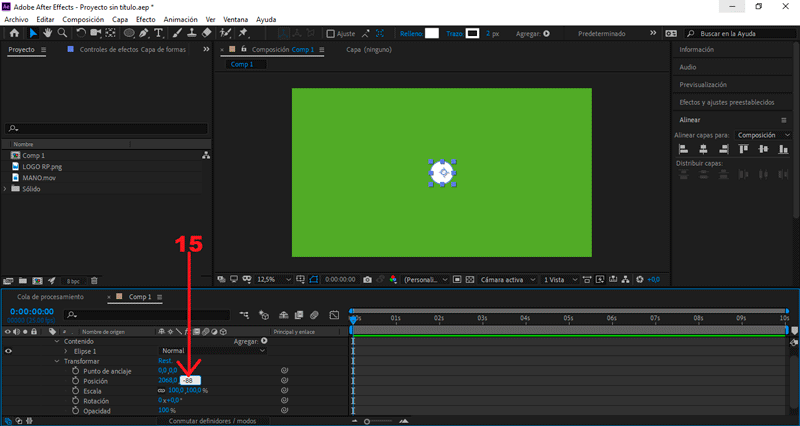Select the Zoom magnifier tool

pyautogui.click(x=62, y=33)
